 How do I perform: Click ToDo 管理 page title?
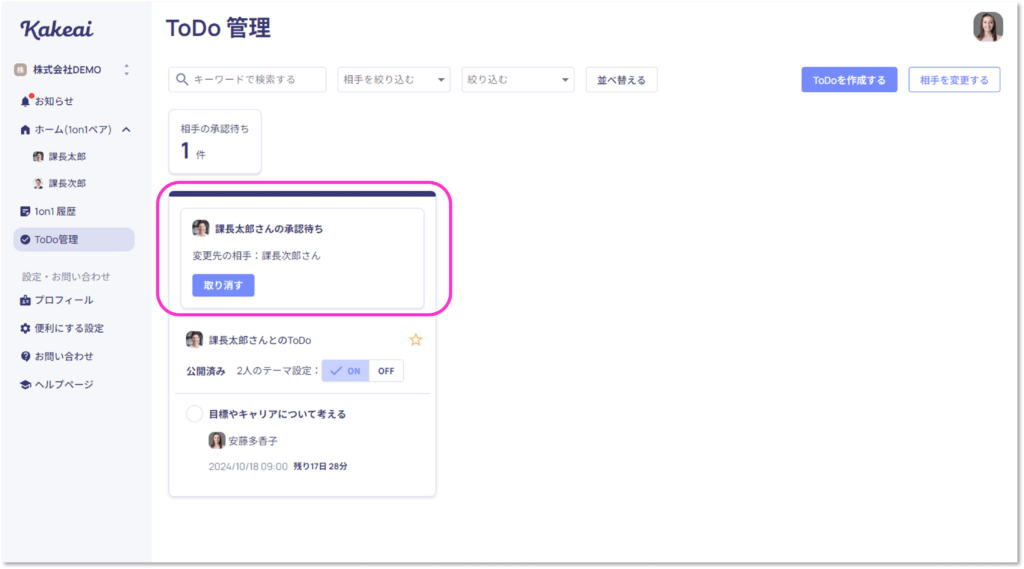[x=218, y=28]
